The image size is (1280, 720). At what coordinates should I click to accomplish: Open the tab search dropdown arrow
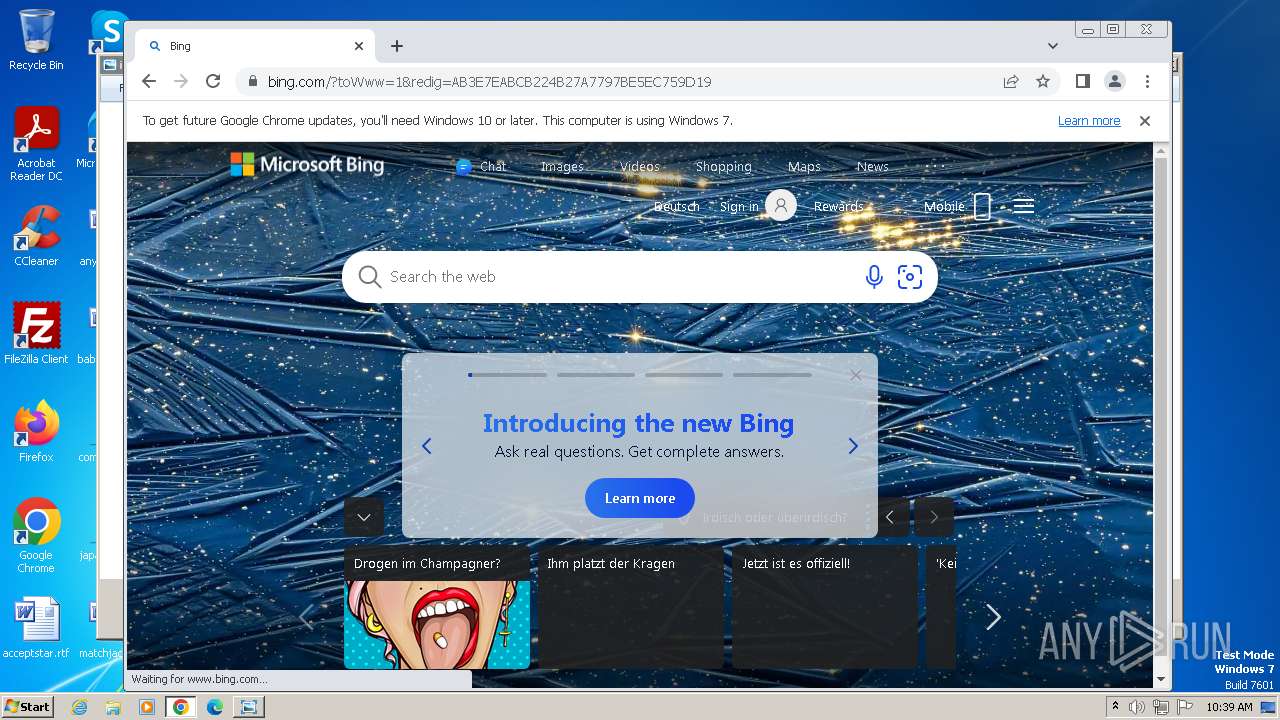coord(1053,46)
